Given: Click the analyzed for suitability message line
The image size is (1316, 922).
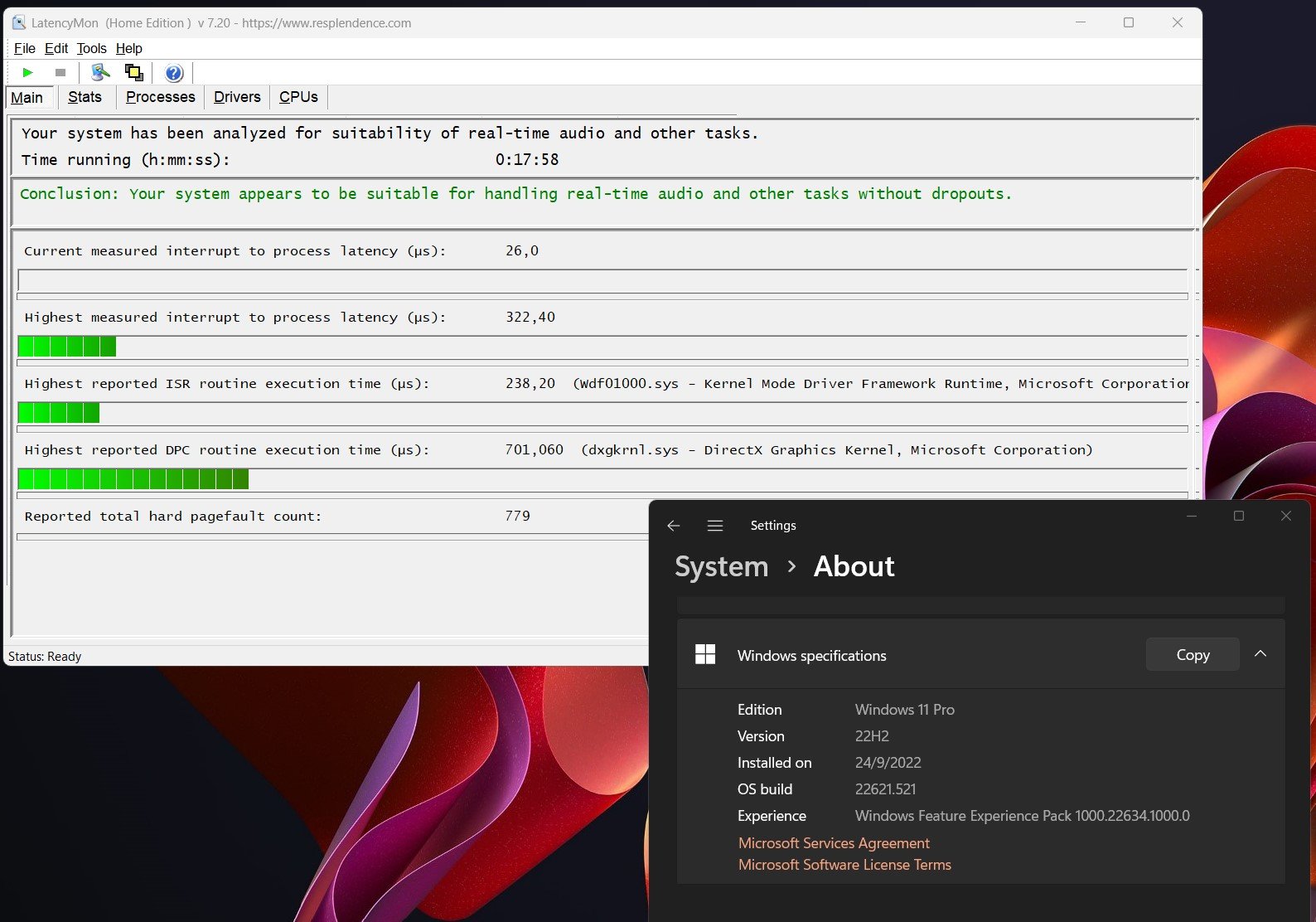Looking at the screenshot, I should click(389, 133).
